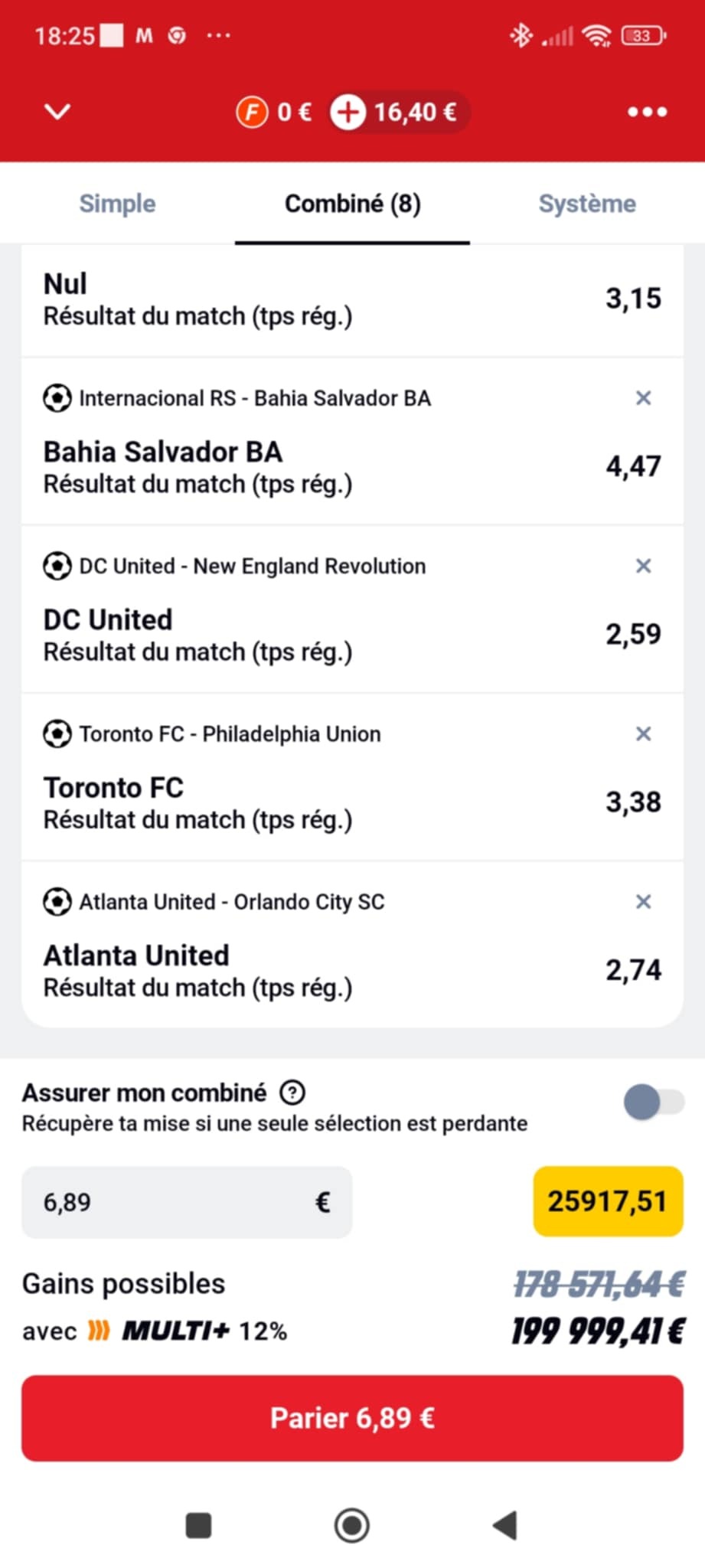Open help icon beside Assurer mon combiné
Viewport: 705px width, 1568px height.
point(292,1093)
